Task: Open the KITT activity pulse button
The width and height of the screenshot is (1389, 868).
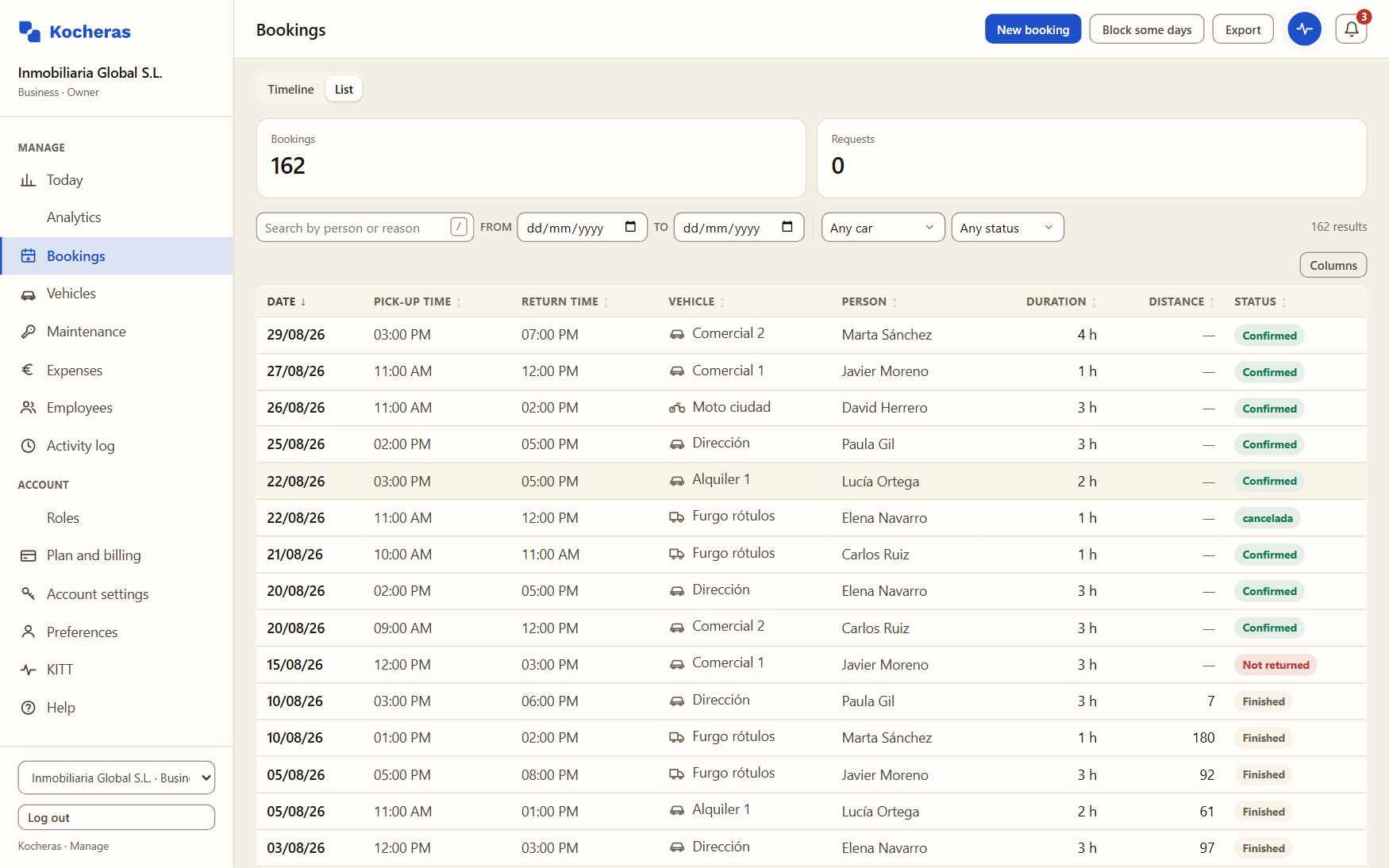Action: (x=1304, y=29)
